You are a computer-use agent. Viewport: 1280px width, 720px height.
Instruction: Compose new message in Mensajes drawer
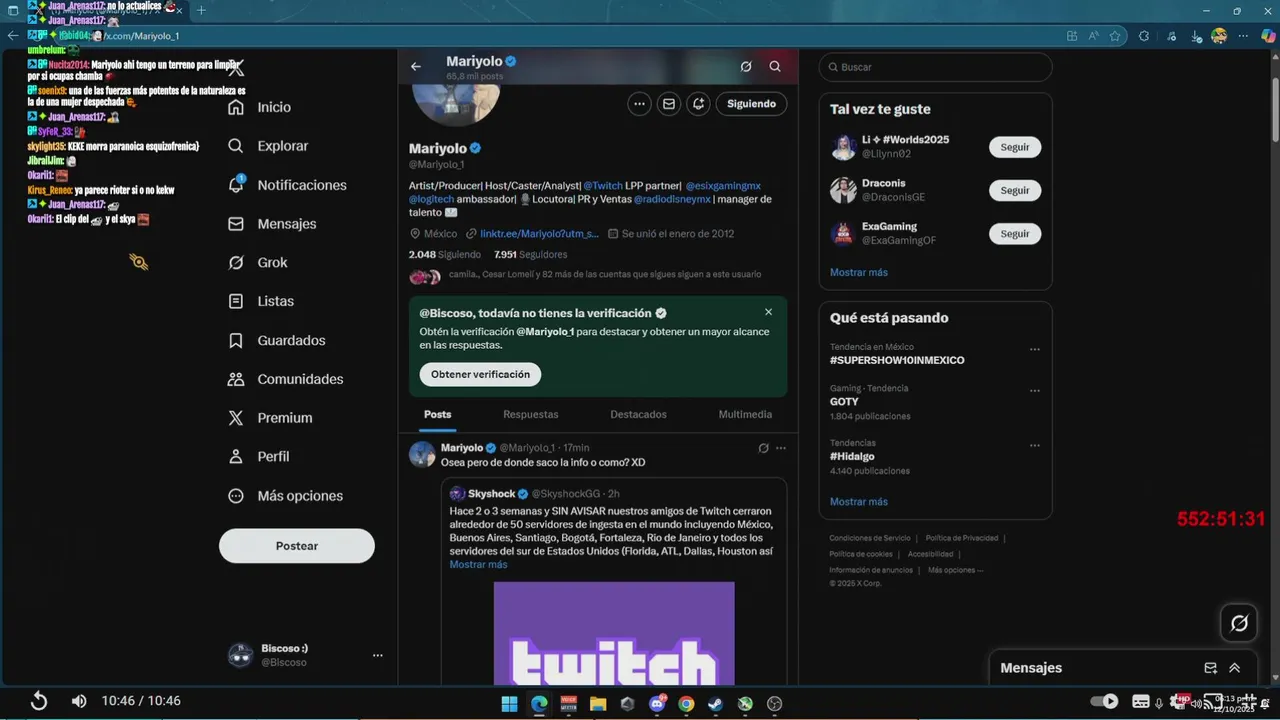pos(1211,668)
